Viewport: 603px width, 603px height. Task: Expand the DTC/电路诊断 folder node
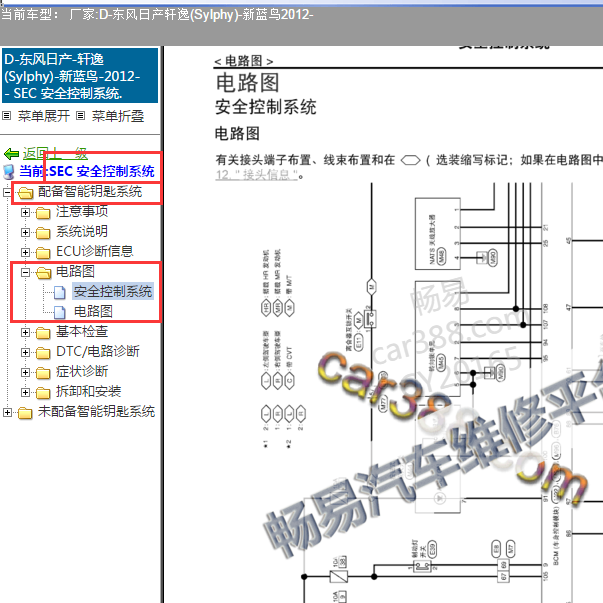(x=25, y=352)
